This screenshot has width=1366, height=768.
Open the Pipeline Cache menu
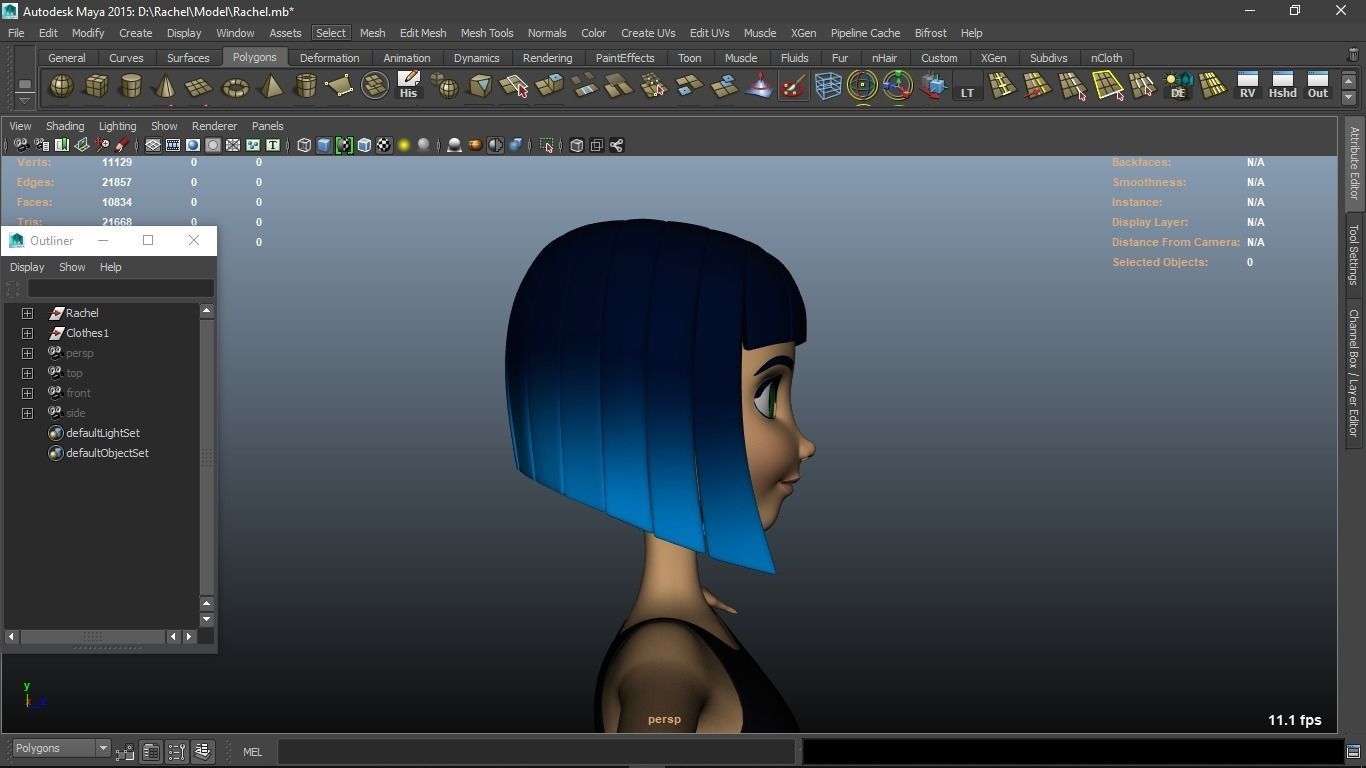click(865, 33)
